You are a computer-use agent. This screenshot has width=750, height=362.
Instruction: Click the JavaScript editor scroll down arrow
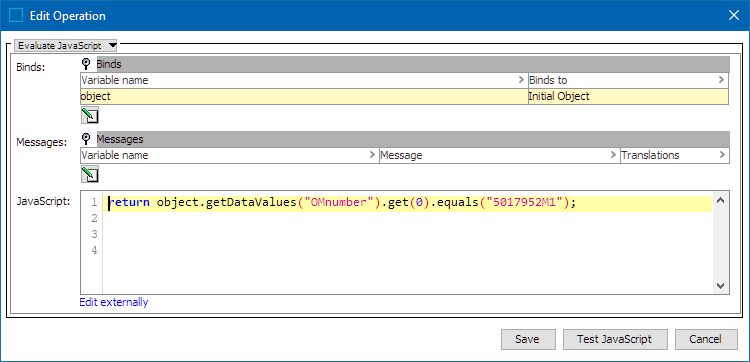click(x=721, y=285)
